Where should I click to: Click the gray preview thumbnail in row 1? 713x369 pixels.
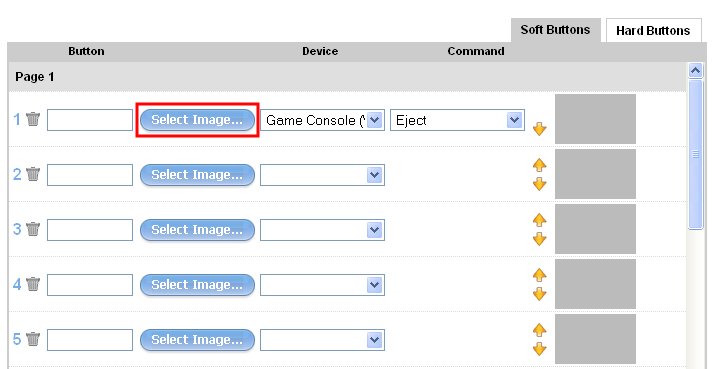click(x=595, y=119)
